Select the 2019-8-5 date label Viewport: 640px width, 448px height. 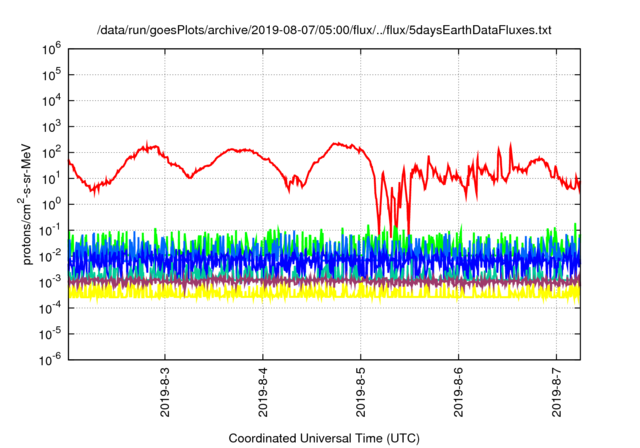tap(360, 392)
